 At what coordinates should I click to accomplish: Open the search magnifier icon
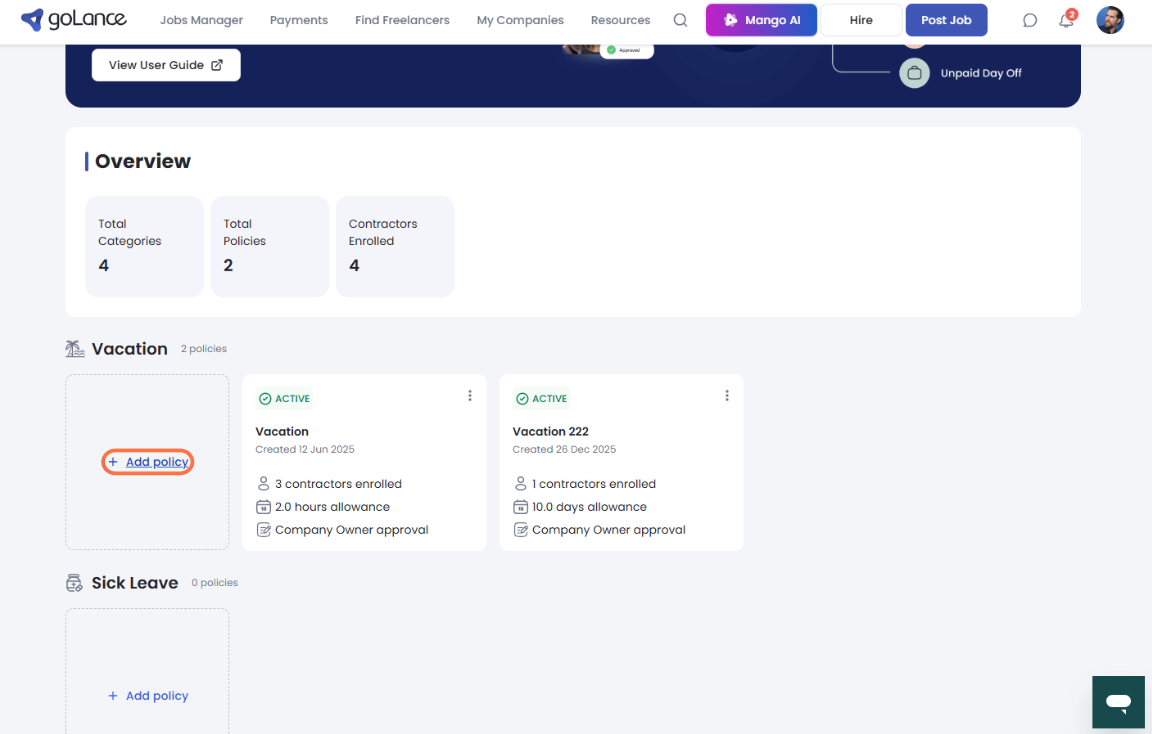[680, 20]
